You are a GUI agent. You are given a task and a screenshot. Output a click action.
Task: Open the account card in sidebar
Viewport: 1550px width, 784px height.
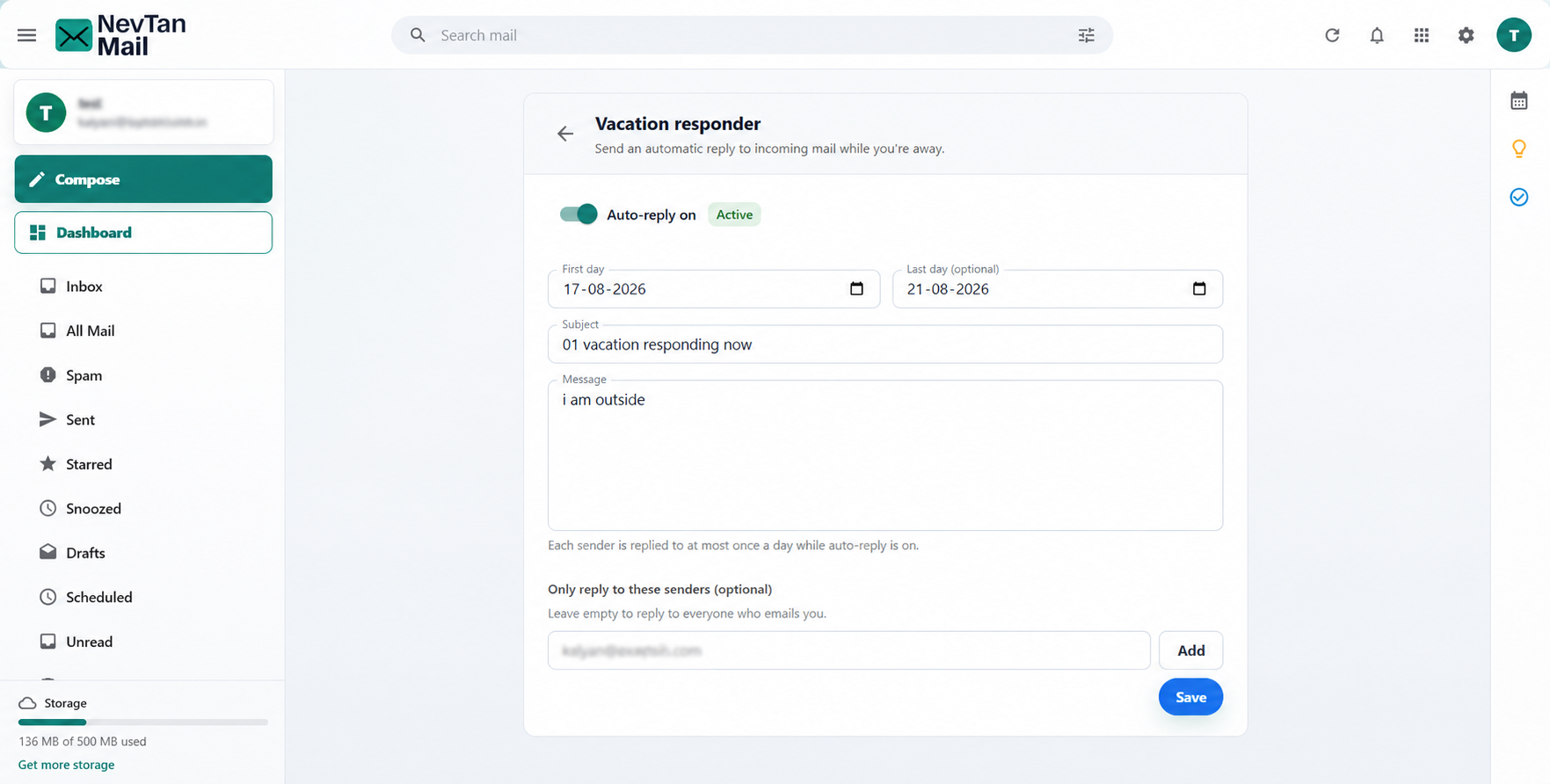click(x=143, y=113)
